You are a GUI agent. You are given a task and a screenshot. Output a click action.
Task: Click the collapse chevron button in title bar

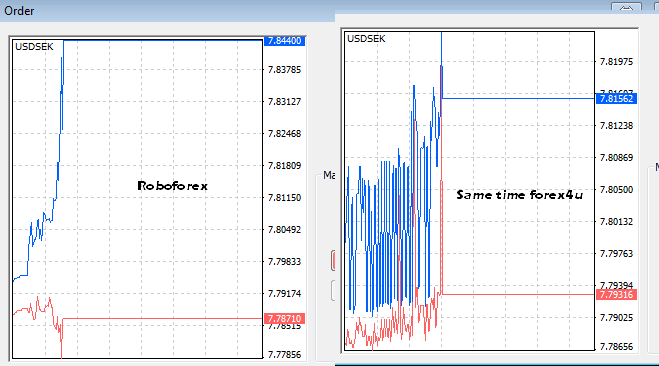pos(626,7)
